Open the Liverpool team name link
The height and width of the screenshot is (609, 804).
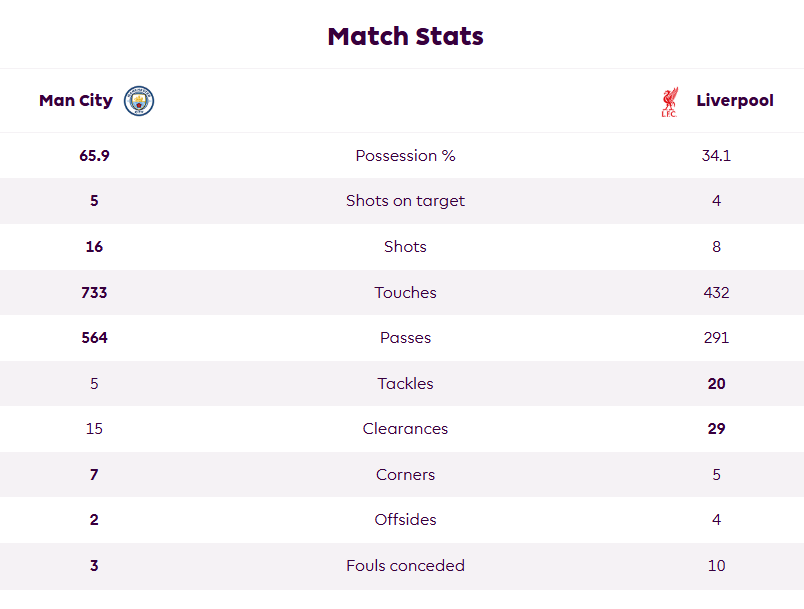pos(735,100)
